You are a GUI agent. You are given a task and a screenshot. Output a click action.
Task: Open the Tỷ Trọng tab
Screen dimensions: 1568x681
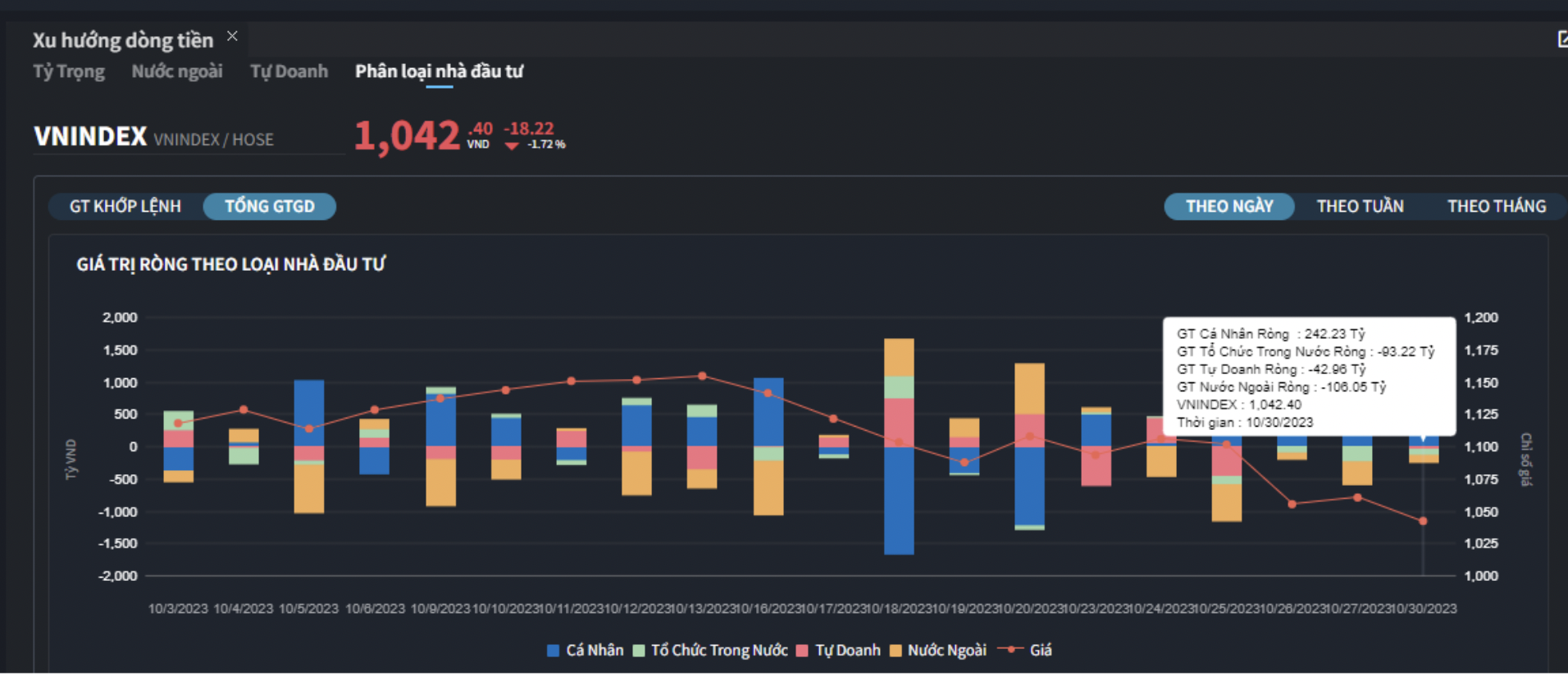69,71
